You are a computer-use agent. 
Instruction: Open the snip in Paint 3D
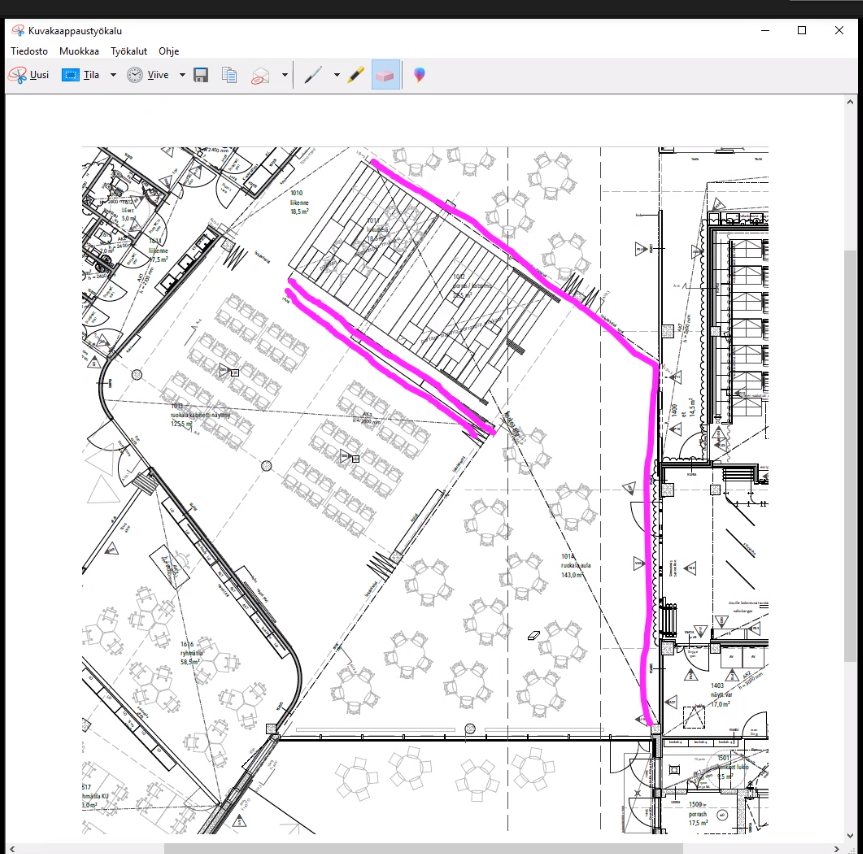pos(419,75)
